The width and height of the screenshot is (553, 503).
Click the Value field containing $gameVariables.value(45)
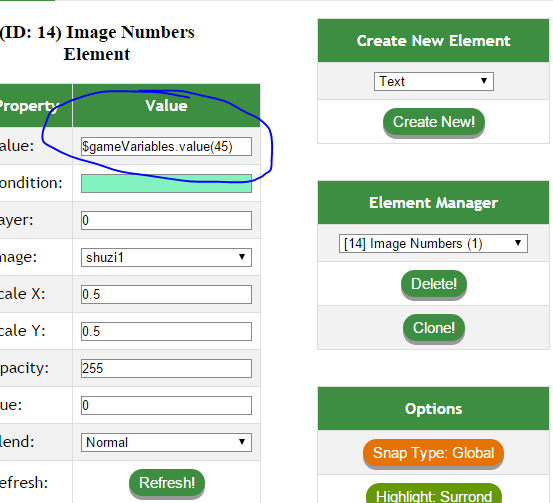pyautogui.click(x=166, y=146)
